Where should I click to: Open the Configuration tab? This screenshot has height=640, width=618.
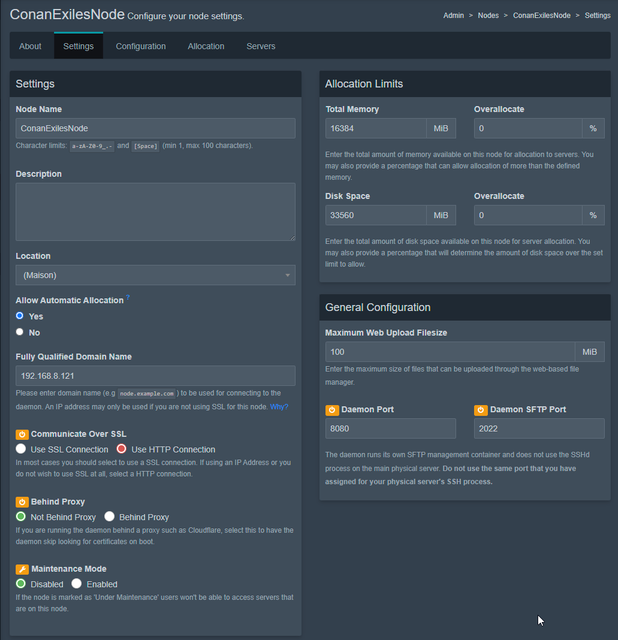141,46
